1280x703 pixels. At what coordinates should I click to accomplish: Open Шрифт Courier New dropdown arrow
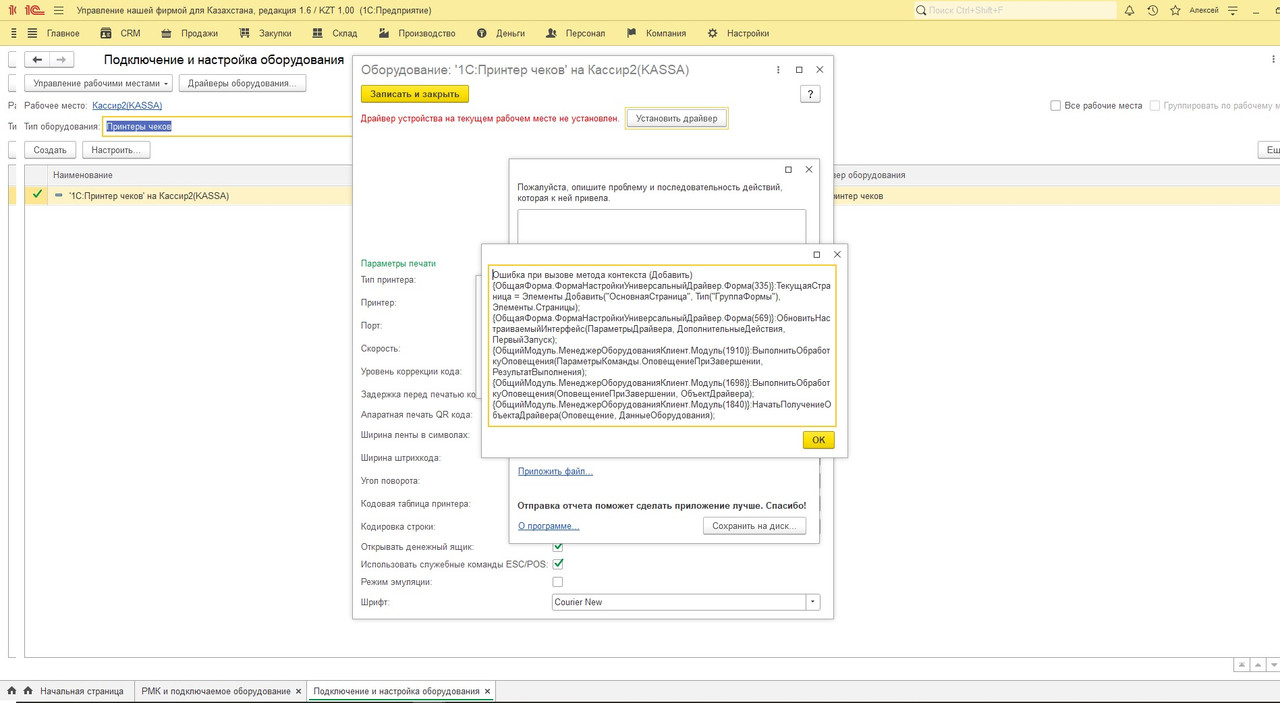813,602
